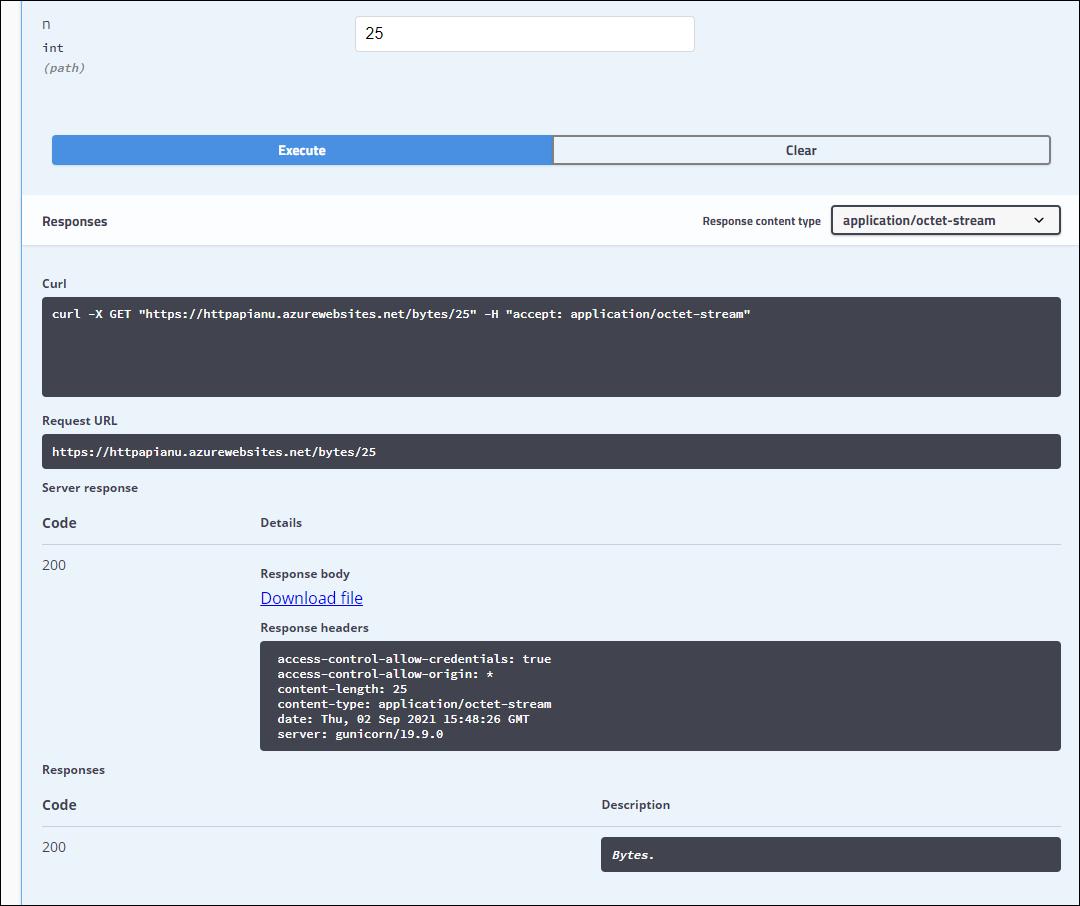Click inside the n parameter input field
The width and height of the screenshot is (1080, 906).
(524, 33)
